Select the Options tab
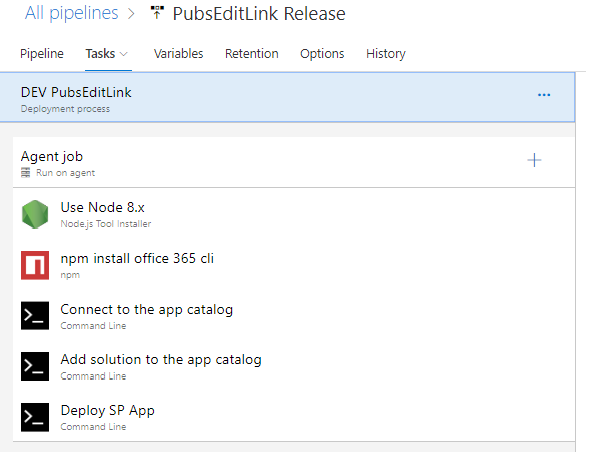Image resolution: width=608 pixels, height=452 pixels. [322, 53]
